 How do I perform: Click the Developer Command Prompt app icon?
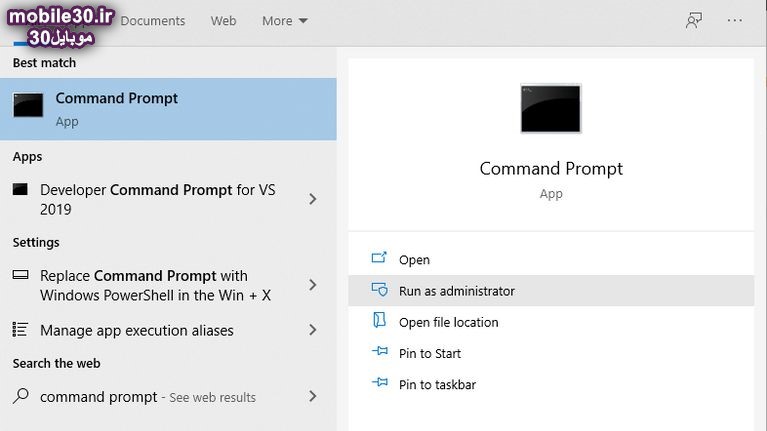click(x=21, y=190)
